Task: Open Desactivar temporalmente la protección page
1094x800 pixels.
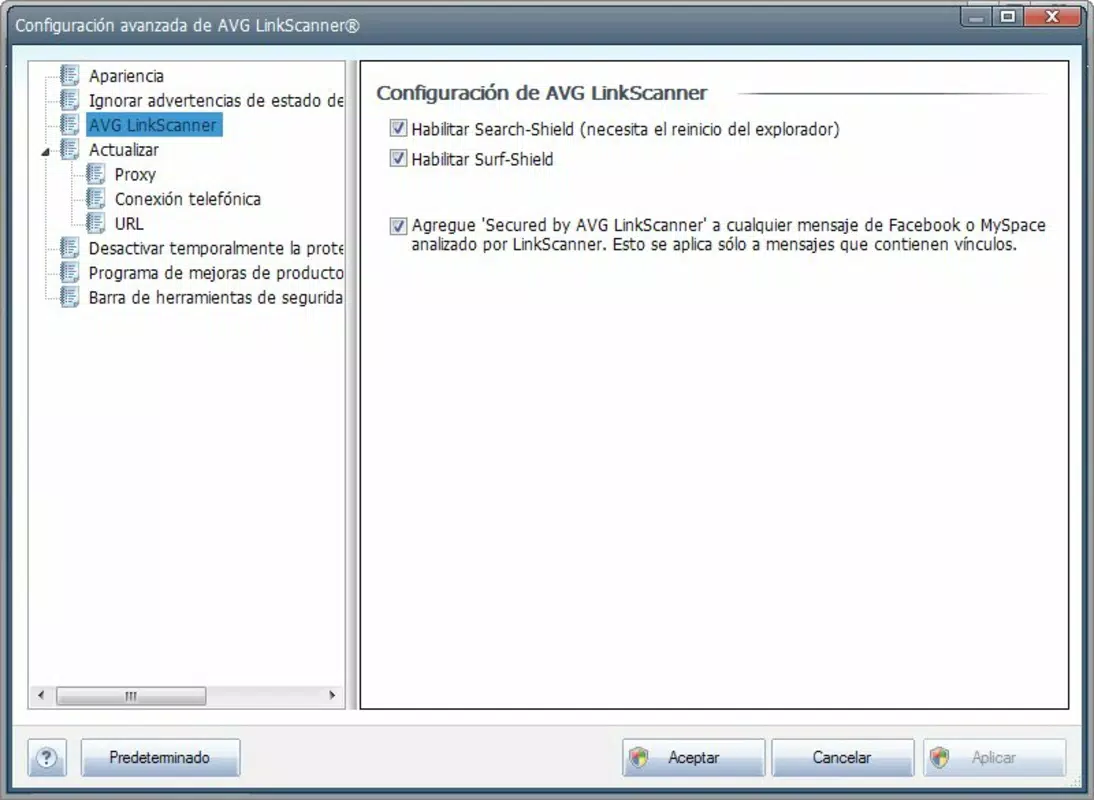Action: point(216,248)
